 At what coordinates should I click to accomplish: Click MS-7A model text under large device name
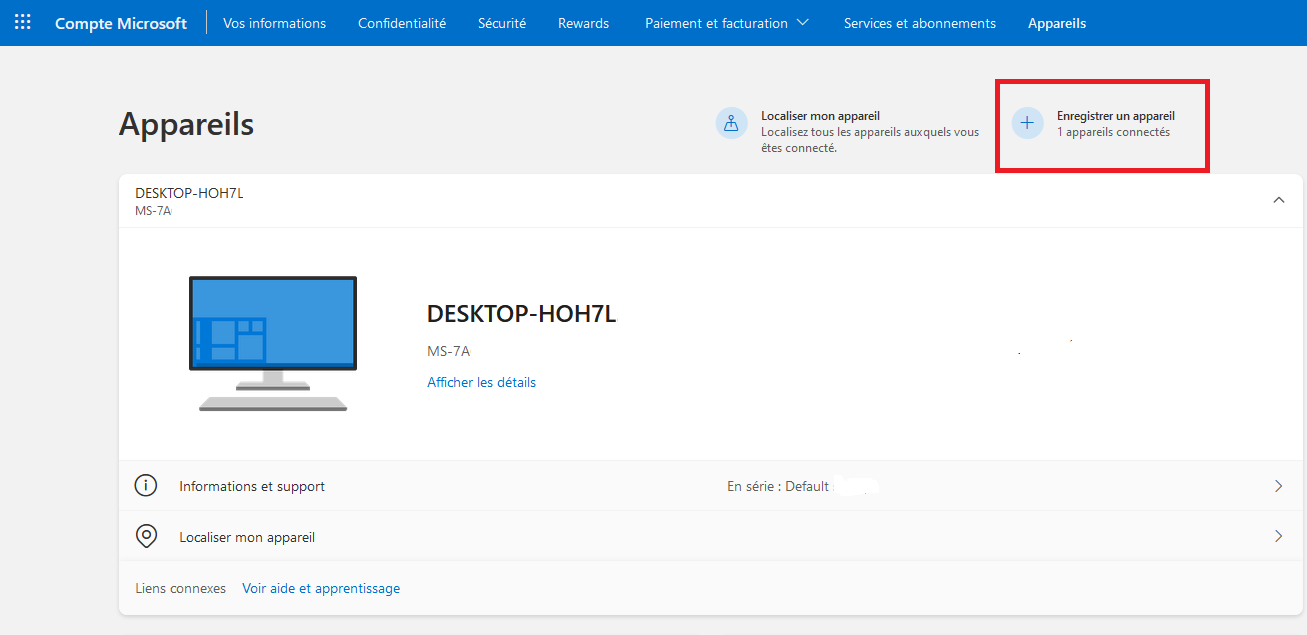click(448, 351)
